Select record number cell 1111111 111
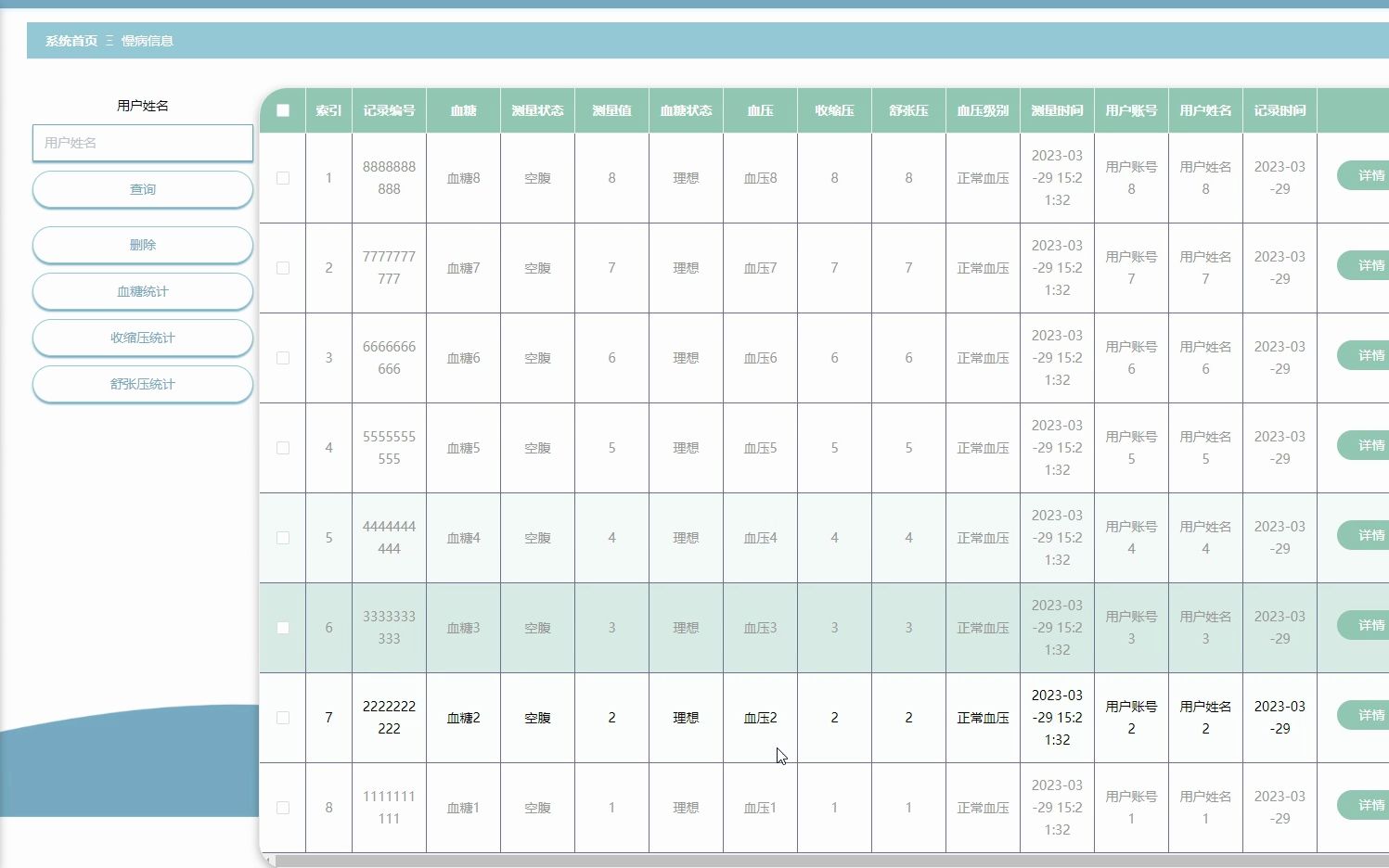The height and width of the screenshot is (868, 1389). tap(389, 808)
